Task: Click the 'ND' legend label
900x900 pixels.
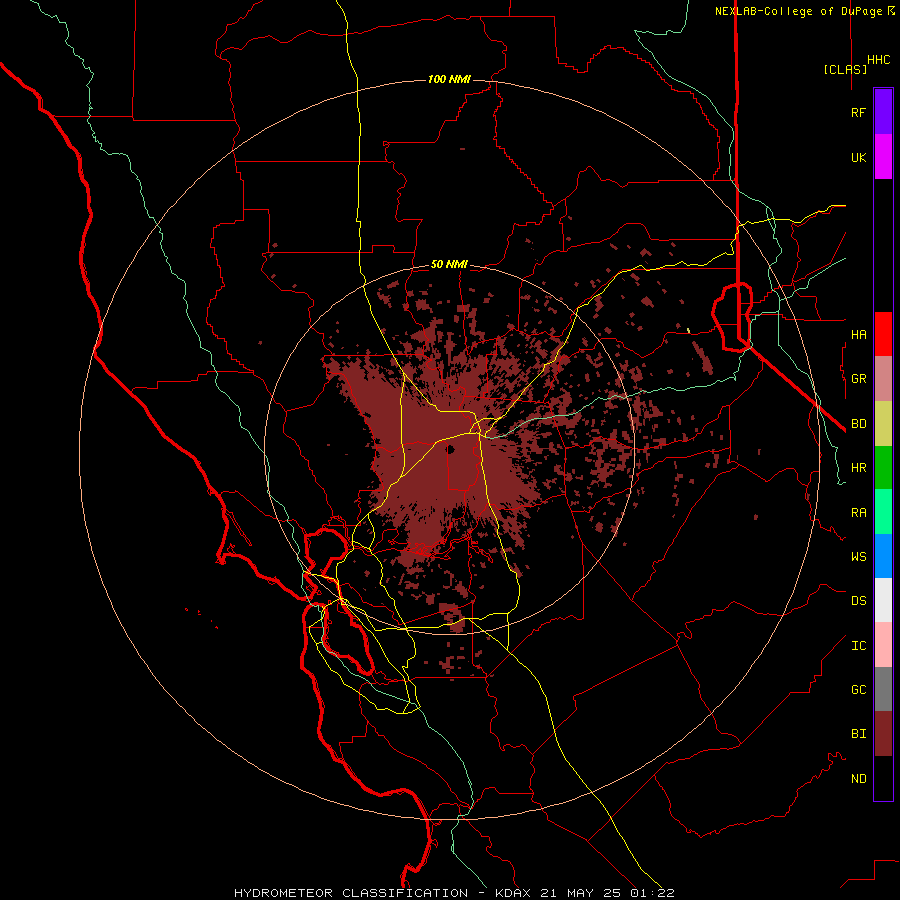Action: click(858, 779)
